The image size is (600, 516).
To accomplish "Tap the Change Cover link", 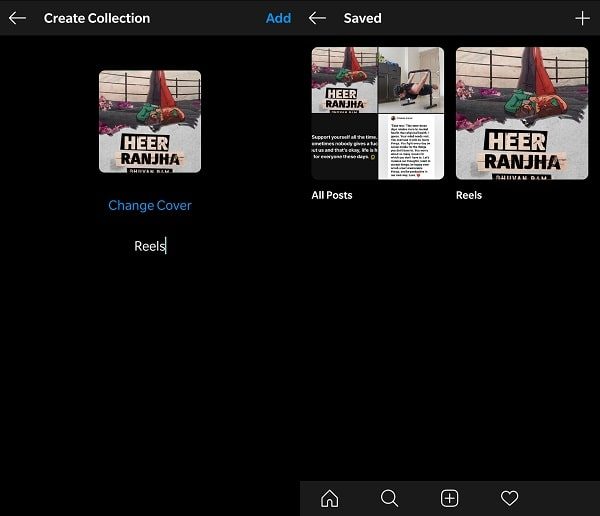I will (x=150, y=206).
